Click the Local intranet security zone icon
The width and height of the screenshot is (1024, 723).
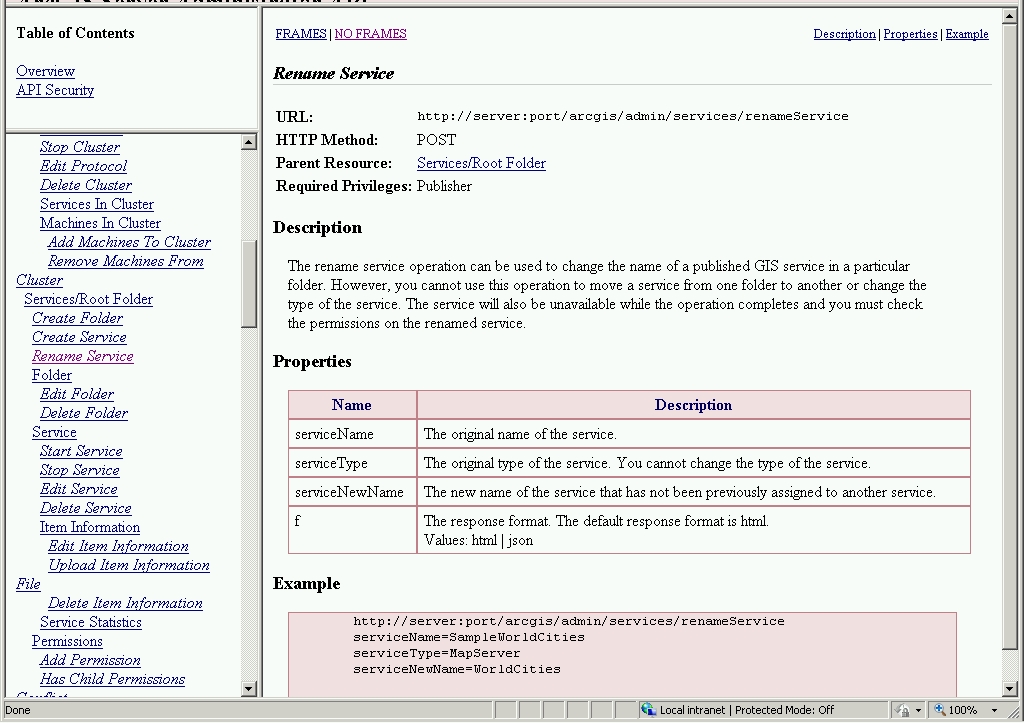[x=648, y=710]
